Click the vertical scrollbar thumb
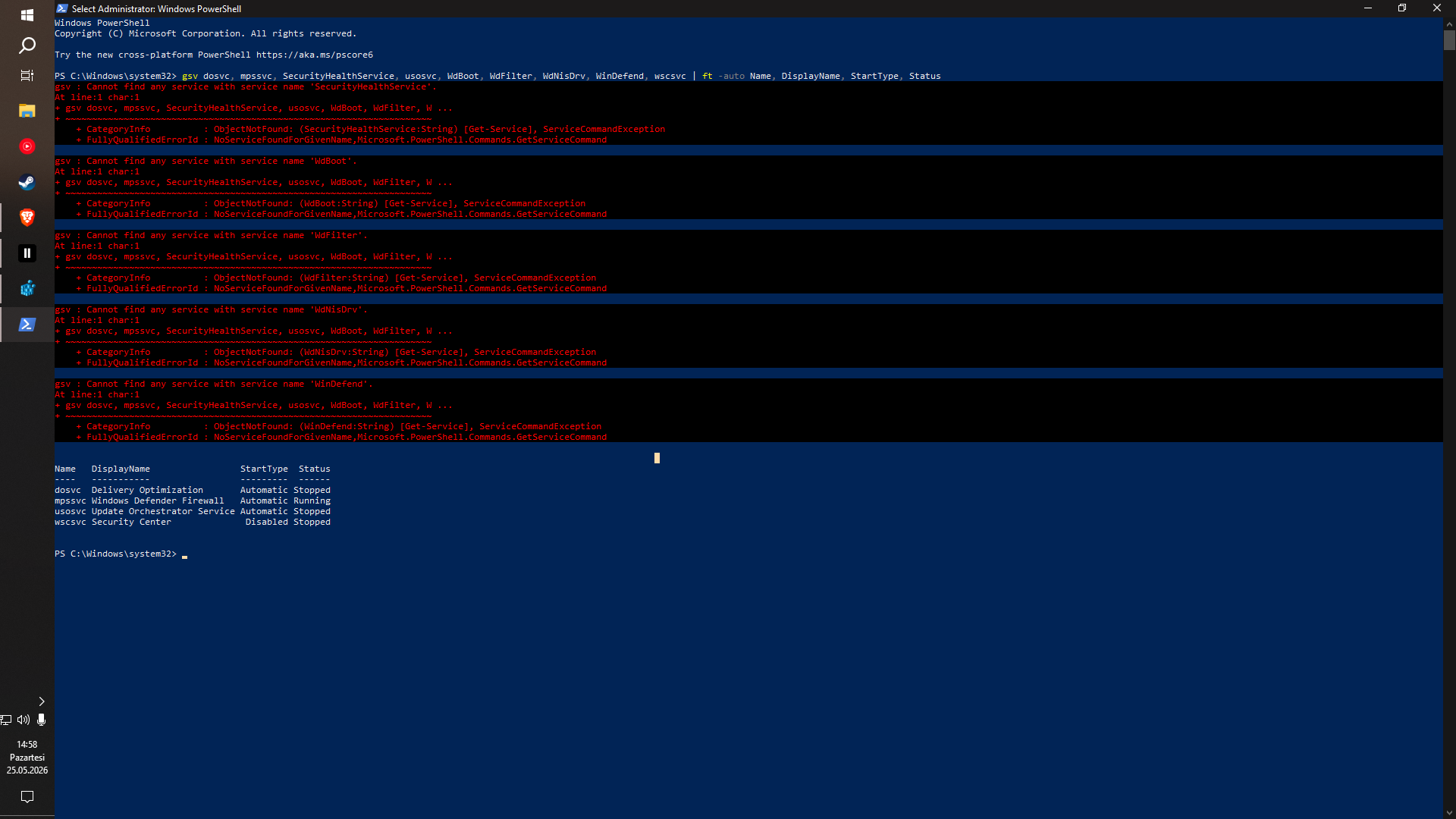This screenshot has width=1456, height=819. tap(1449, 40)
